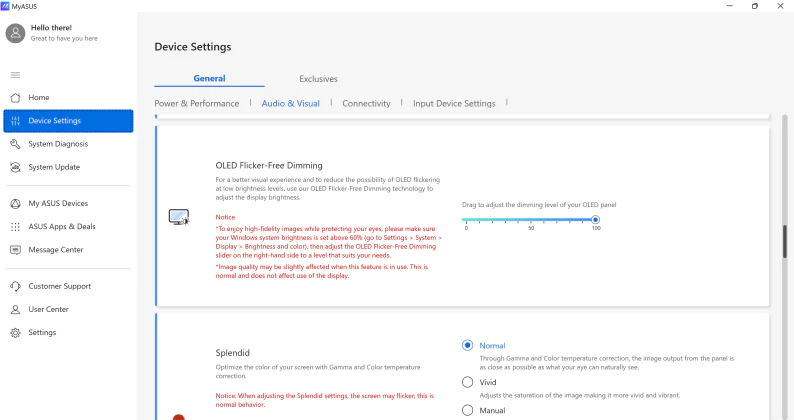This screenshot has width=794, height=420.
Task: Open System Diagnosis from sidebar
Action: tap(68, 144)
